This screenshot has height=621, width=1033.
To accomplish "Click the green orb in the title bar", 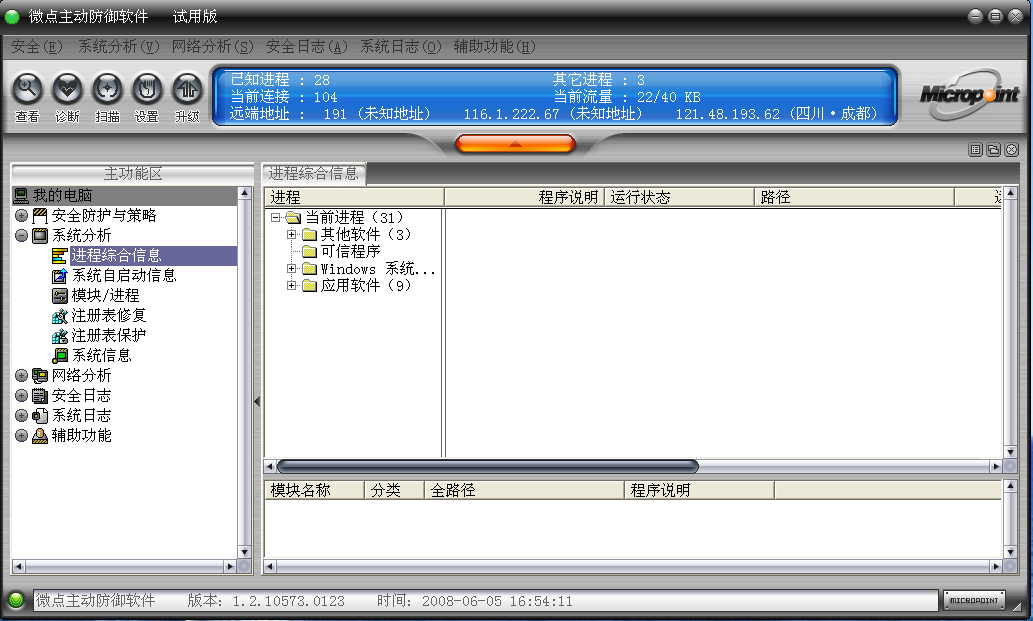I will [13, 16].
